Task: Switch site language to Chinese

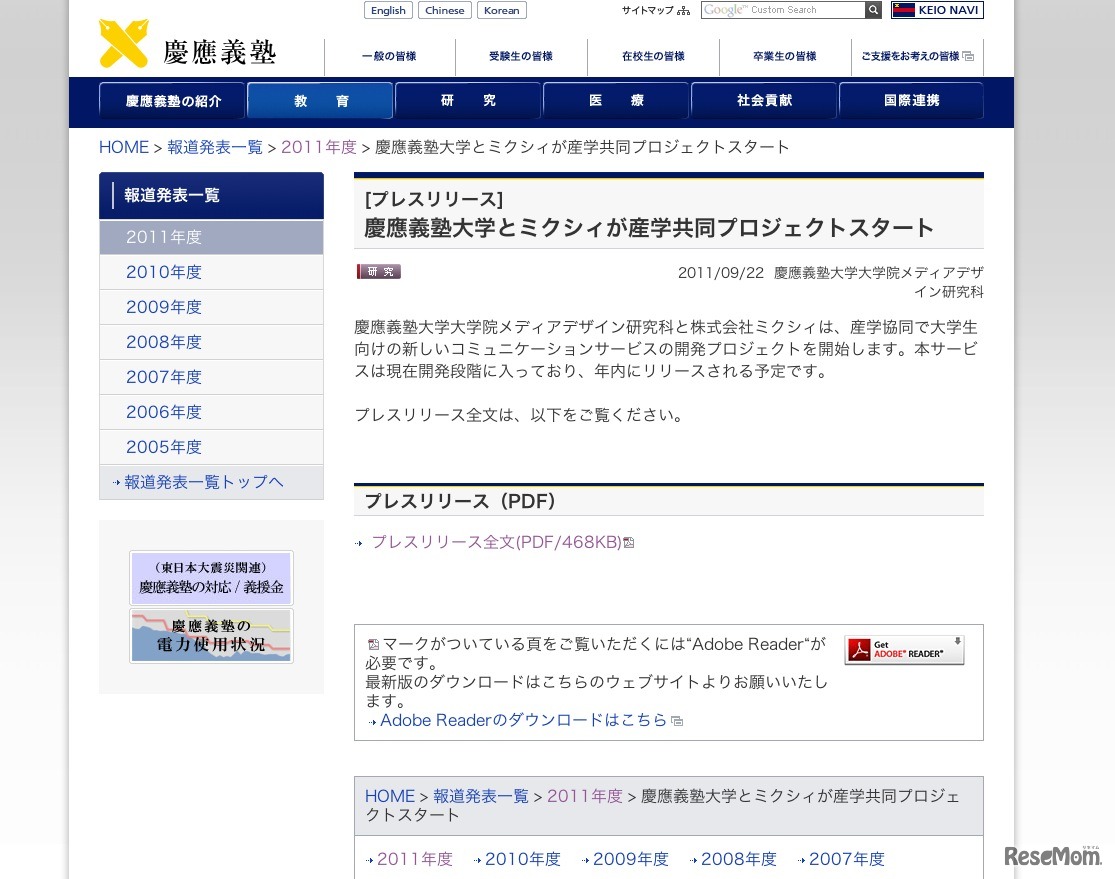Action: click(x=444, y=10)
